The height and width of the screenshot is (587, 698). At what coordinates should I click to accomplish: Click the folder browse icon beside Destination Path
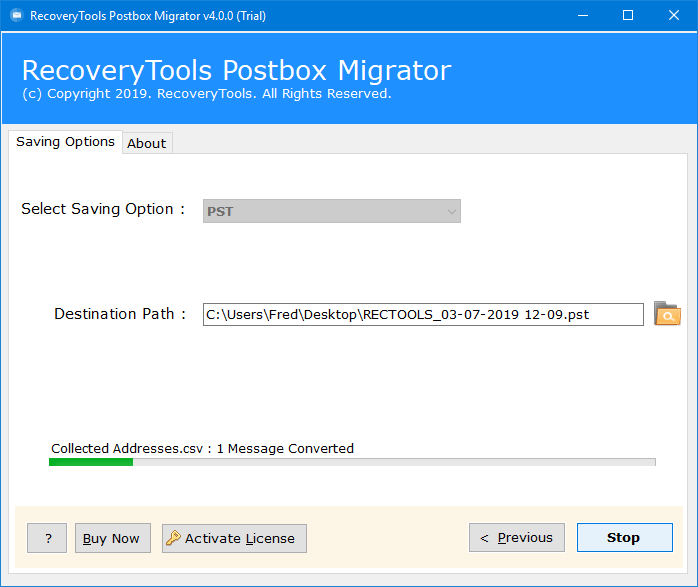coord(667,313)
